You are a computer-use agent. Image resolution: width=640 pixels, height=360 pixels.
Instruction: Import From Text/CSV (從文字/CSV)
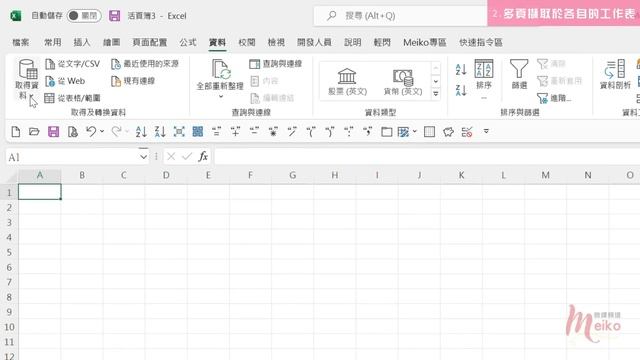pyautogui.click(x=72, y=64)
